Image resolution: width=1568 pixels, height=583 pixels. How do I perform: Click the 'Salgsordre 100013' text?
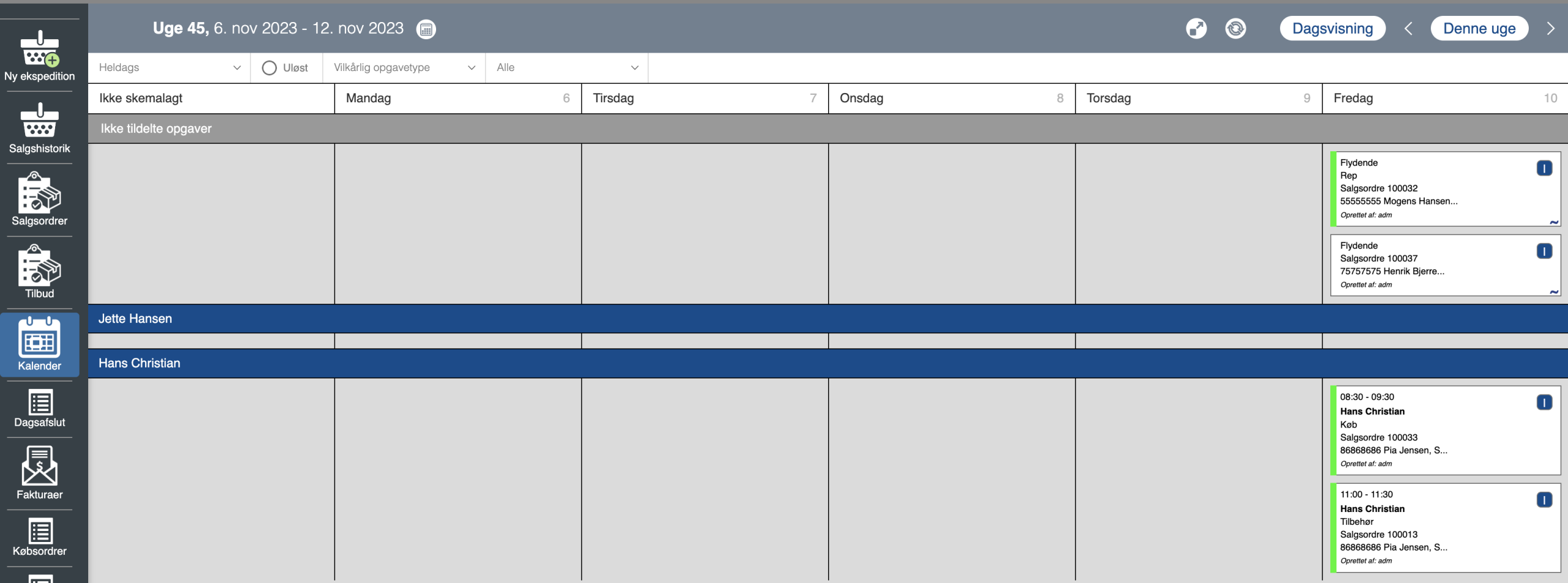click(1379, 535)
